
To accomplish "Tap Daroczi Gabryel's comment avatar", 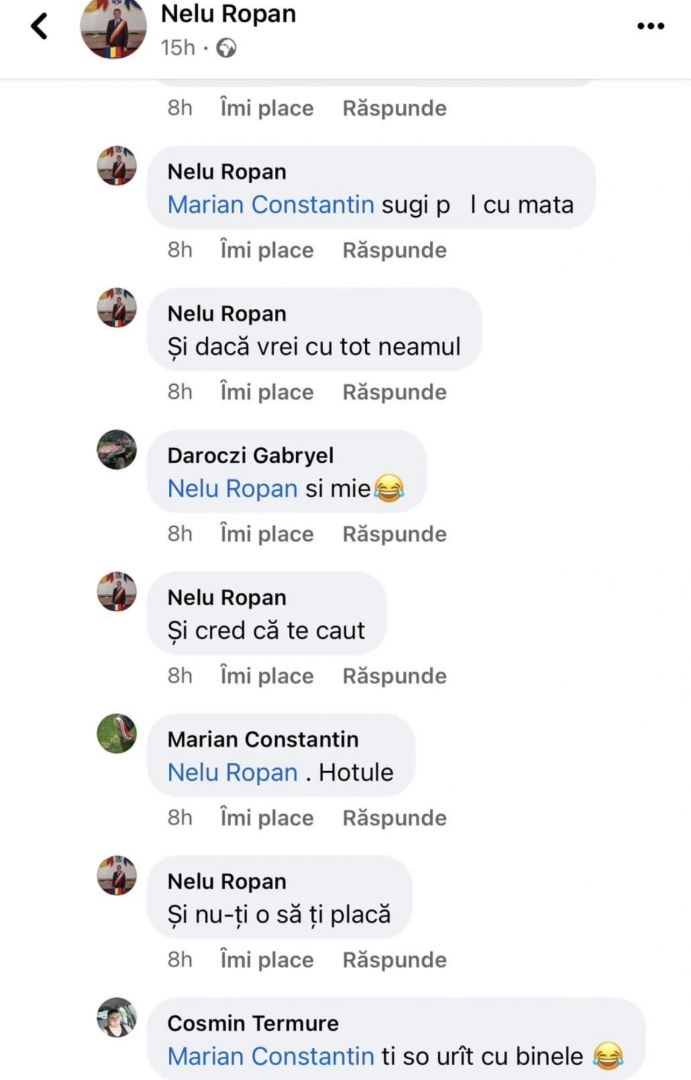I will pos(117,450).
